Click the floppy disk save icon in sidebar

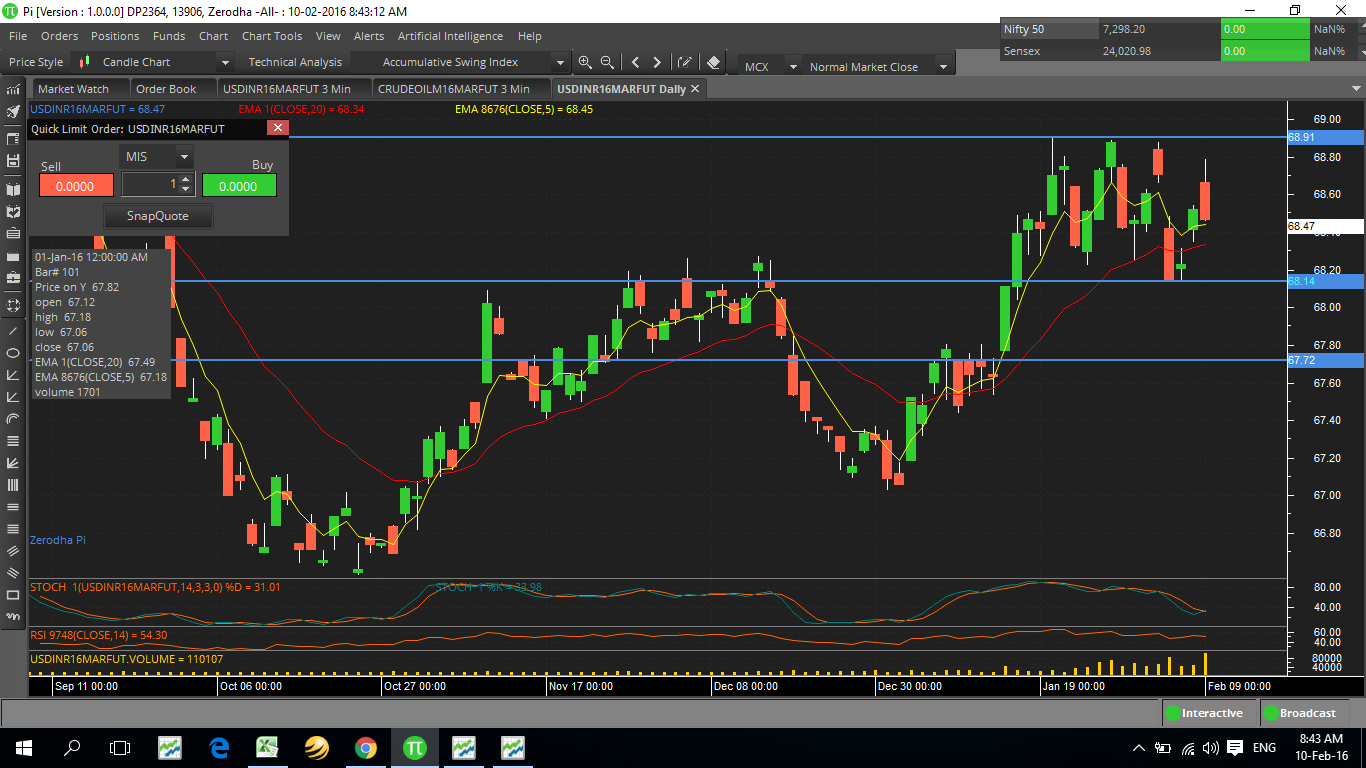13,160
